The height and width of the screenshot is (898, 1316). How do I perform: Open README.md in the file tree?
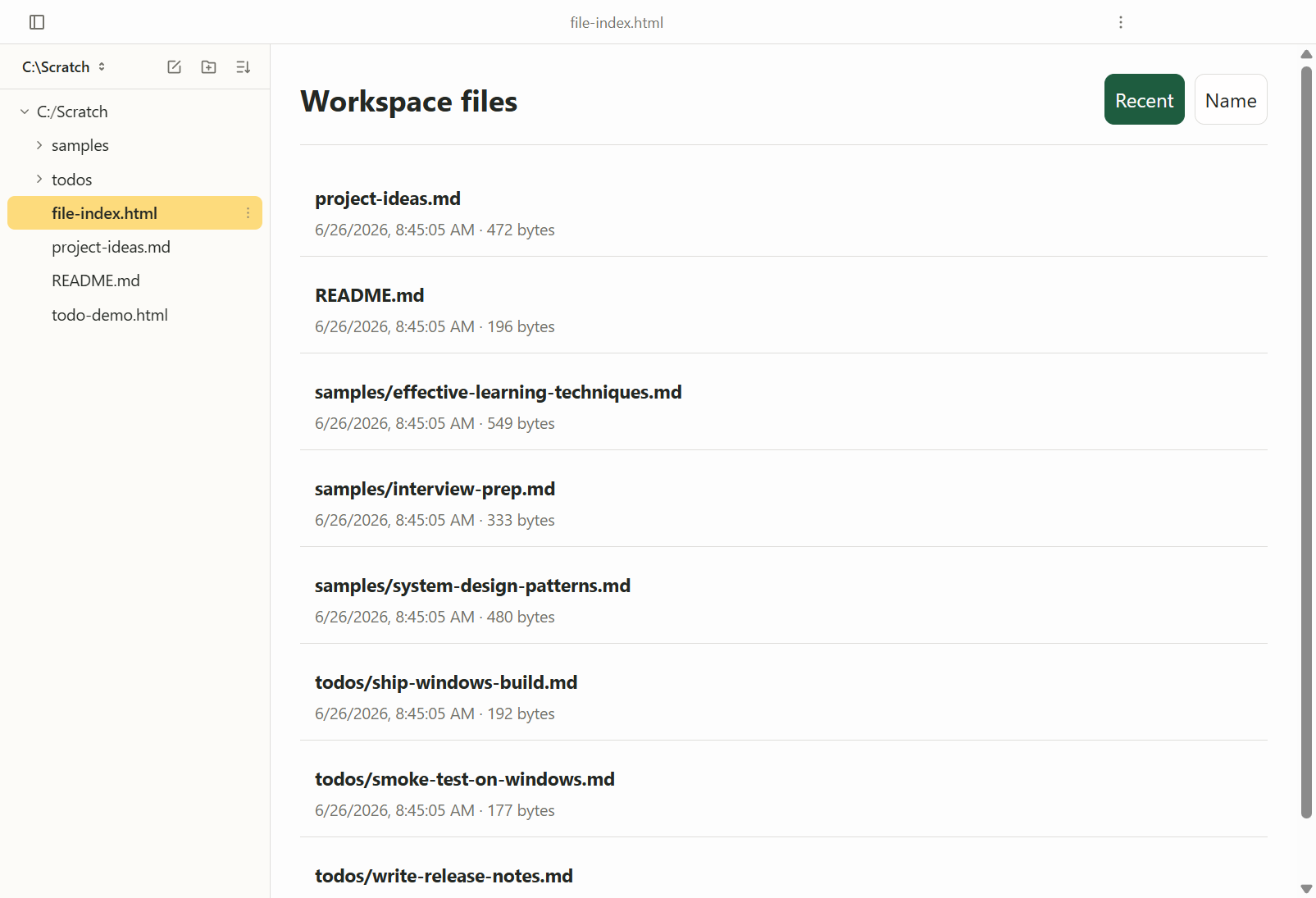coord(134,280)
